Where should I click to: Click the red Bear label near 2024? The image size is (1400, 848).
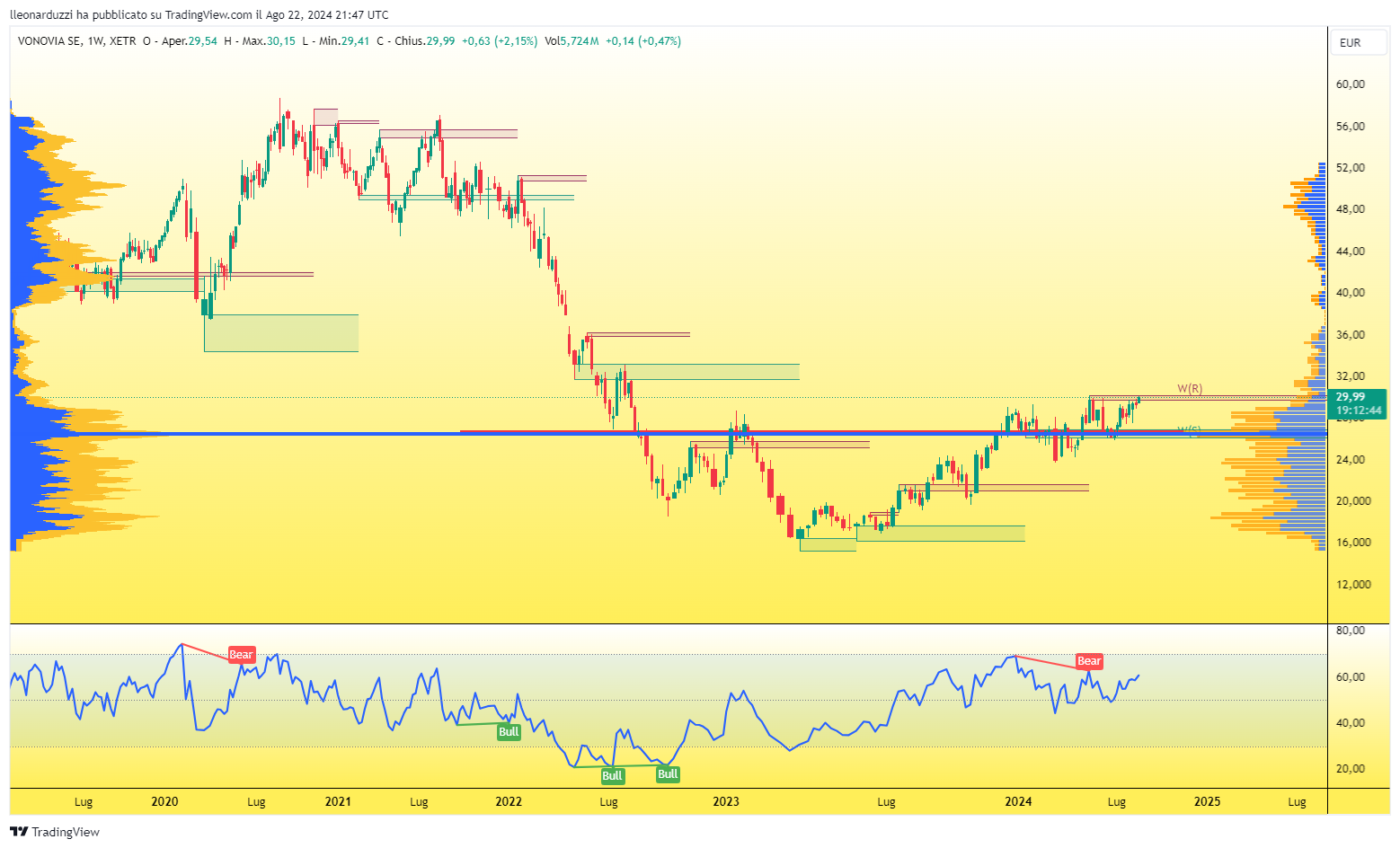1089,661
